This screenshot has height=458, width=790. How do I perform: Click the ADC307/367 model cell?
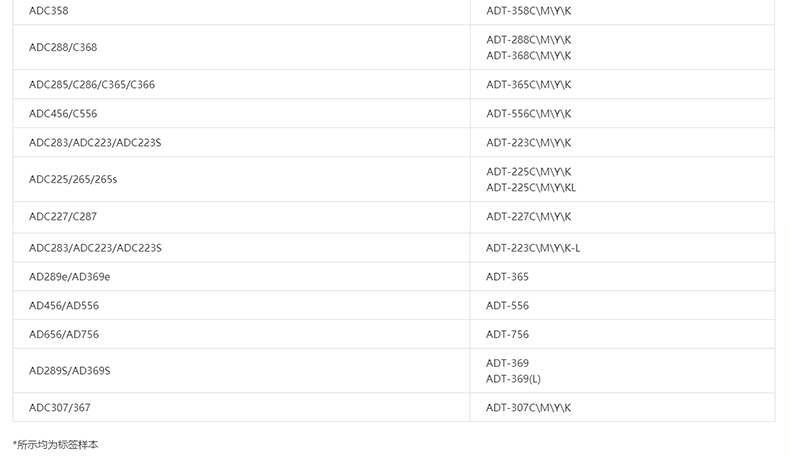(x=60, y=408)
